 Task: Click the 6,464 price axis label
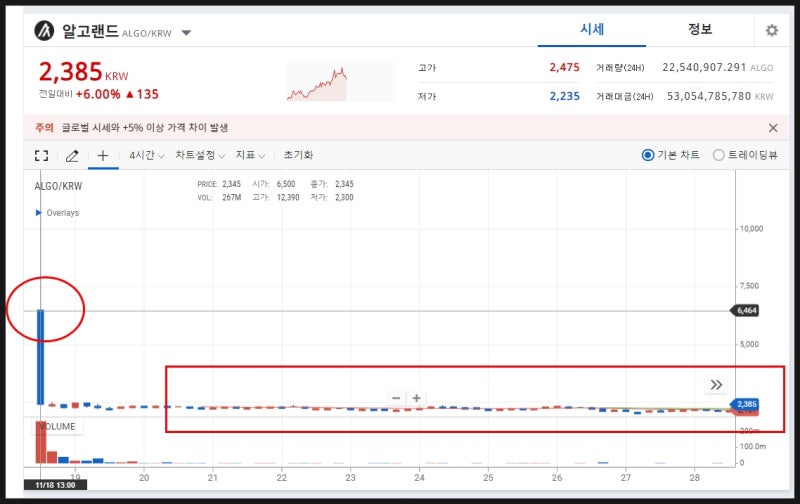click(x=746, y=311)
